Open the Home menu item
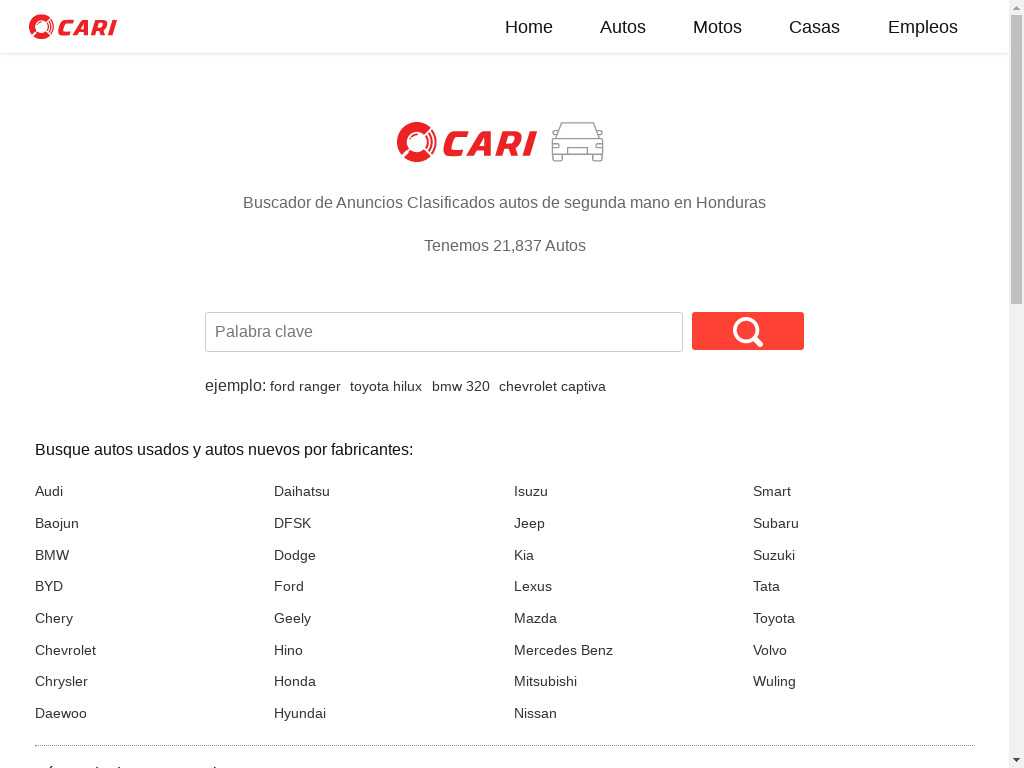Viewport: 1024px width, 768px height. click(x=529, y=27)
